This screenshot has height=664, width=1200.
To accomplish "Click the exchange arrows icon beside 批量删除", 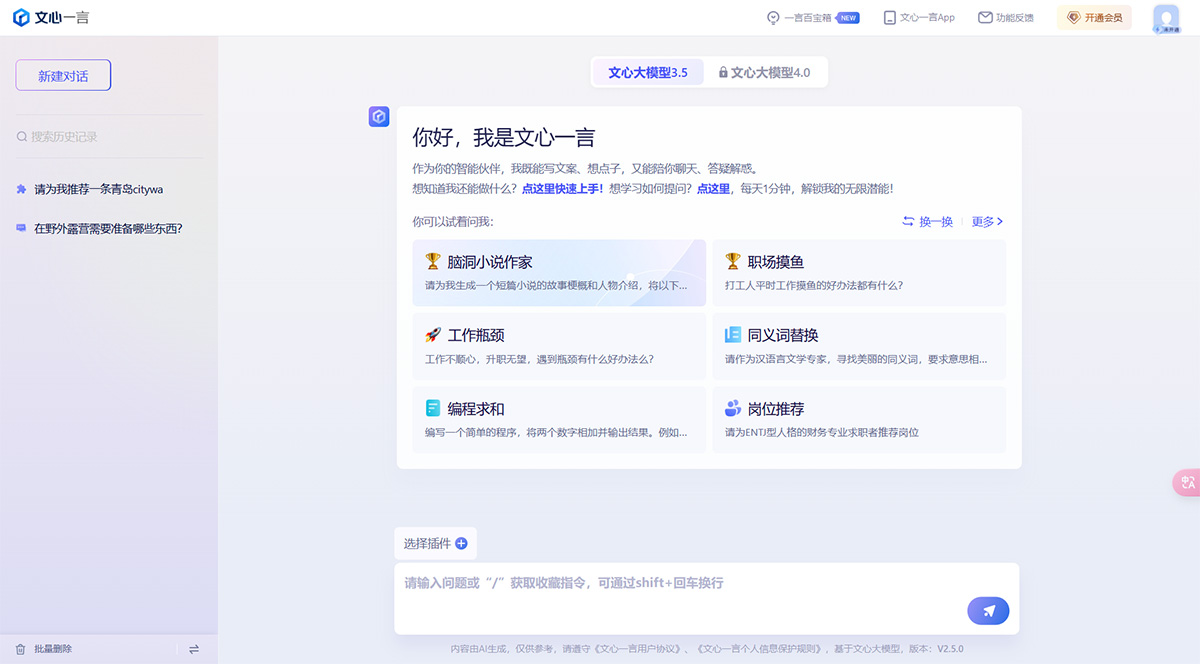I will (x=194, y=648).
